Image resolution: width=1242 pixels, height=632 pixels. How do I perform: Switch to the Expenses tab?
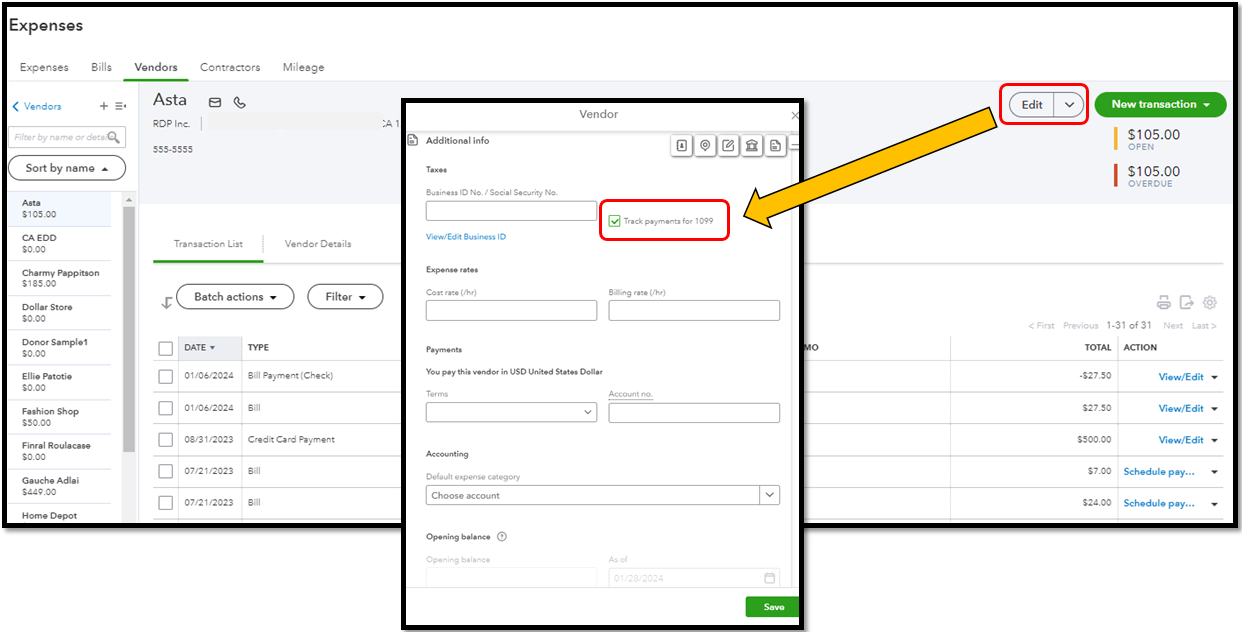[44, 68]
